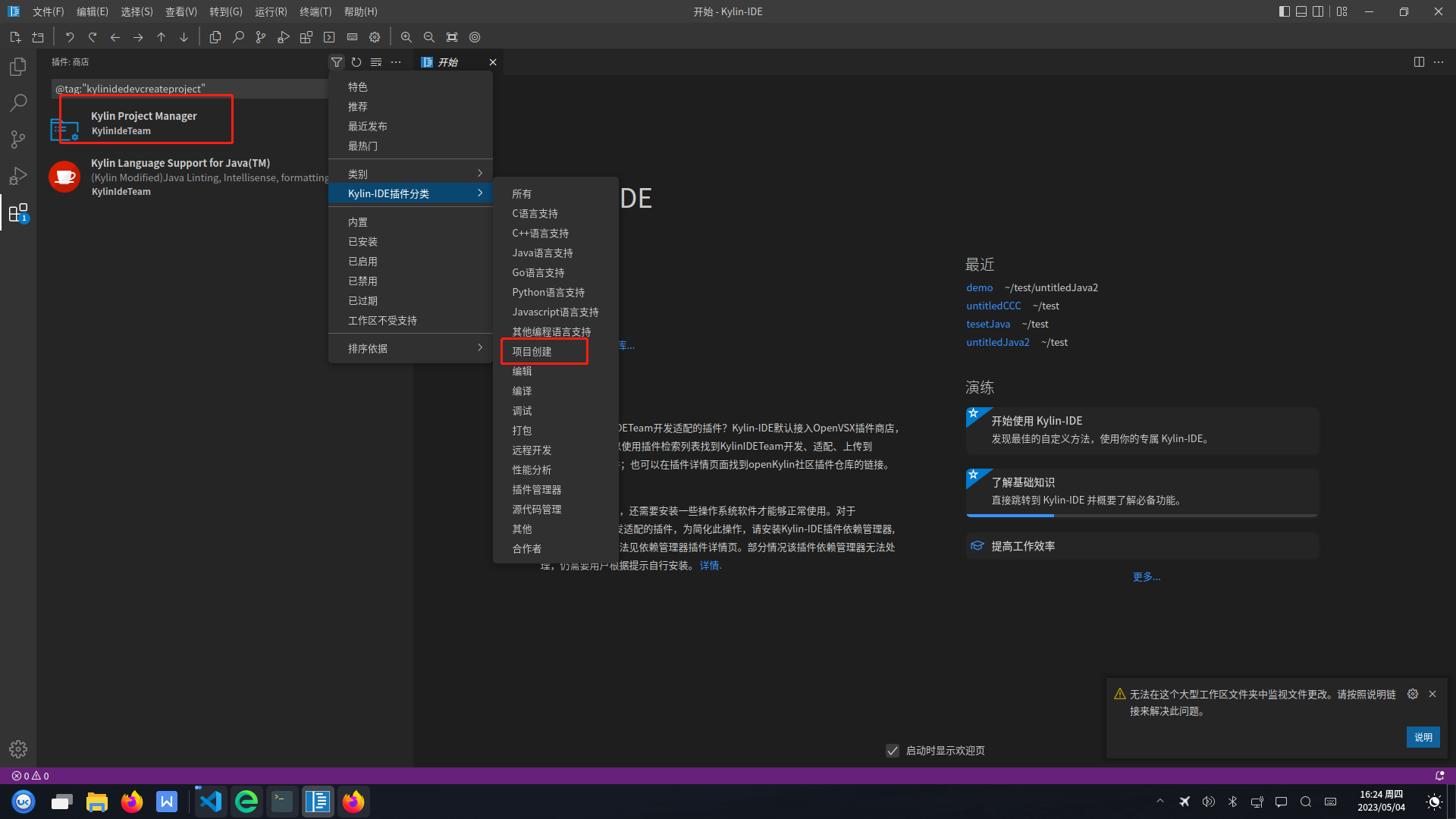Viewport: 1456px width, 819px height.
Task: Click the toolbar settings gear icon
Action: click(375, 37)
